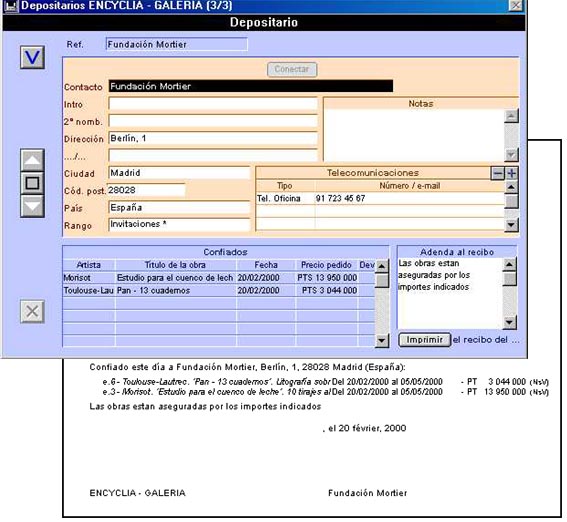Click Telecomunicaciones scrollbar down arrow
The height and width of the screenshot is (522, 567).
coord(511,224)
